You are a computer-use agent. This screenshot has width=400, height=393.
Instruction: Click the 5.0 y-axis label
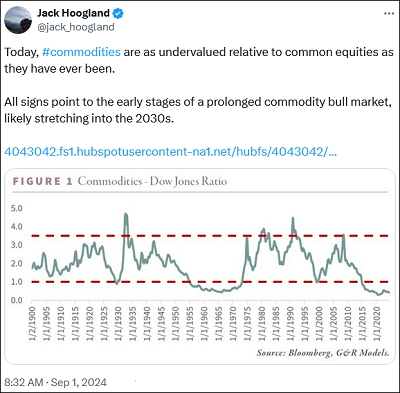pyautogui.click(x=17, y=208)
